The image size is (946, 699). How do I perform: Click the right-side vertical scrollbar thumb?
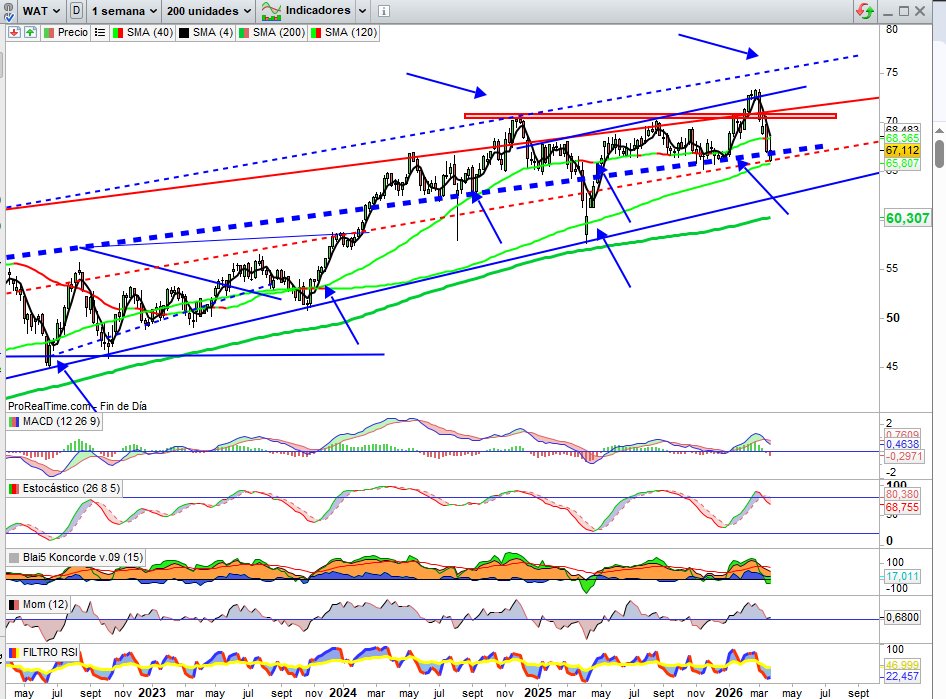coord(940,154)
